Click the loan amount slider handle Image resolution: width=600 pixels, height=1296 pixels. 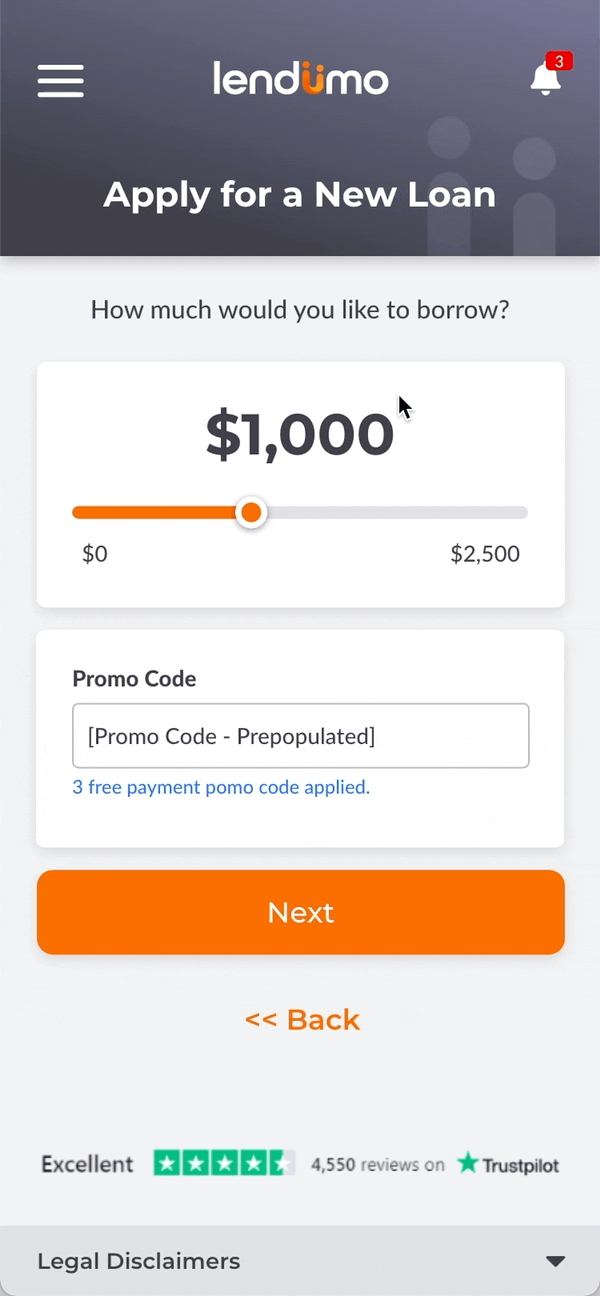coord(251,513)
